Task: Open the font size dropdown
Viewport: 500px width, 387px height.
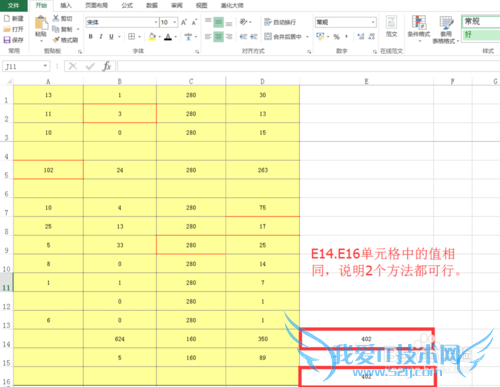Action: click(x=174, y=22)
